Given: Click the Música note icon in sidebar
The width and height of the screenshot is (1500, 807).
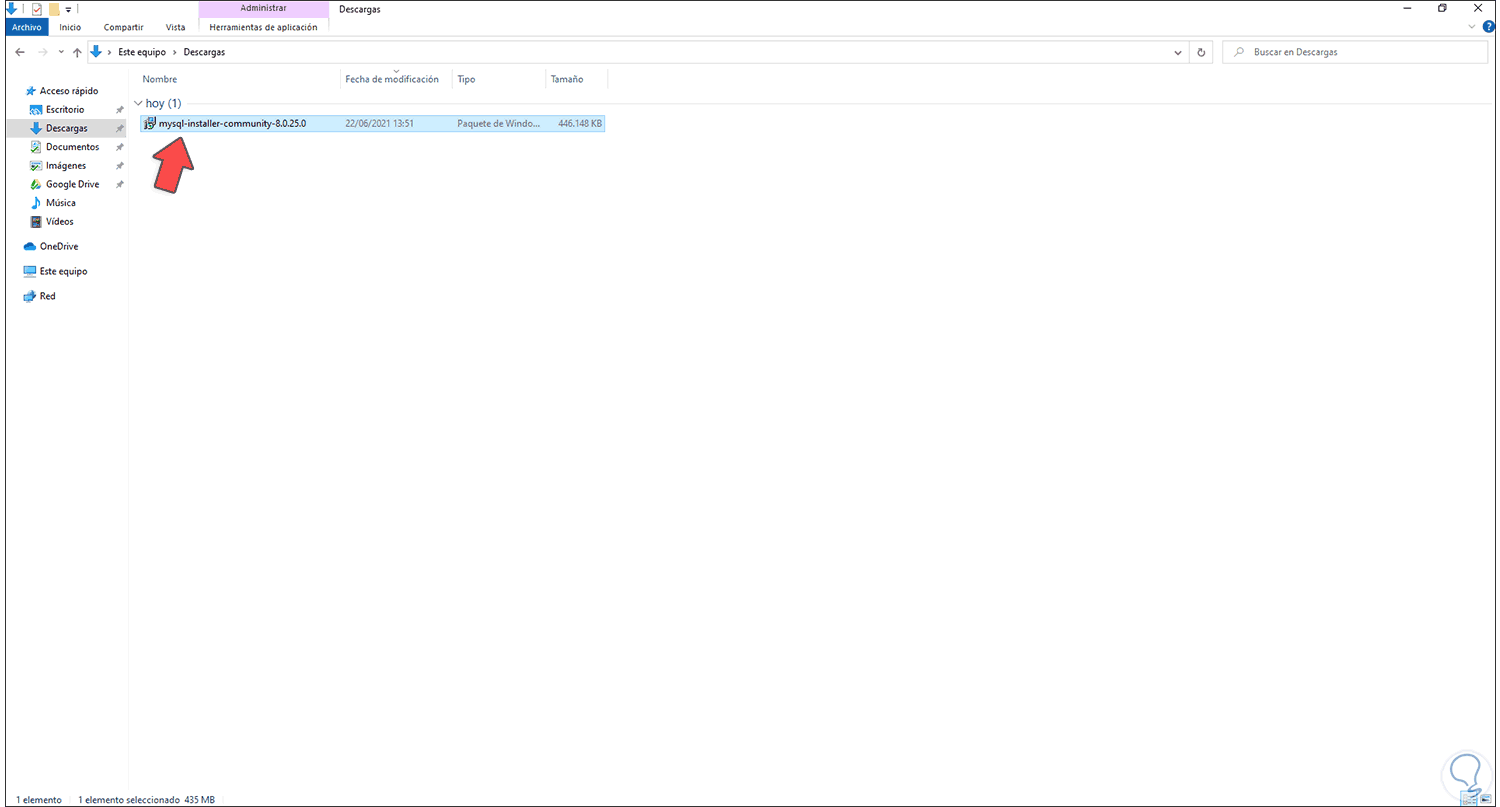Looking at the screenshot, I should [x=36, y=203].
